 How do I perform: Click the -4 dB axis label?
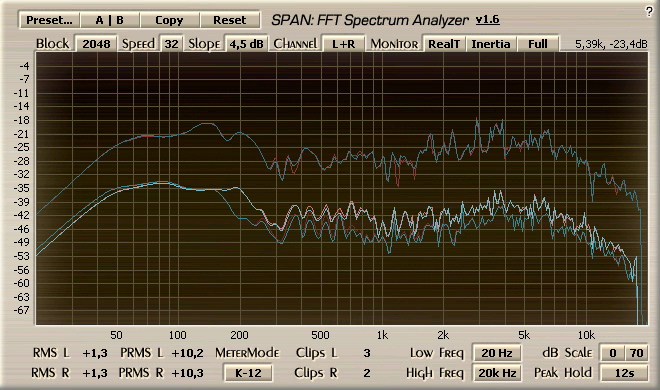pyautogui.click(x=24, y=66)
